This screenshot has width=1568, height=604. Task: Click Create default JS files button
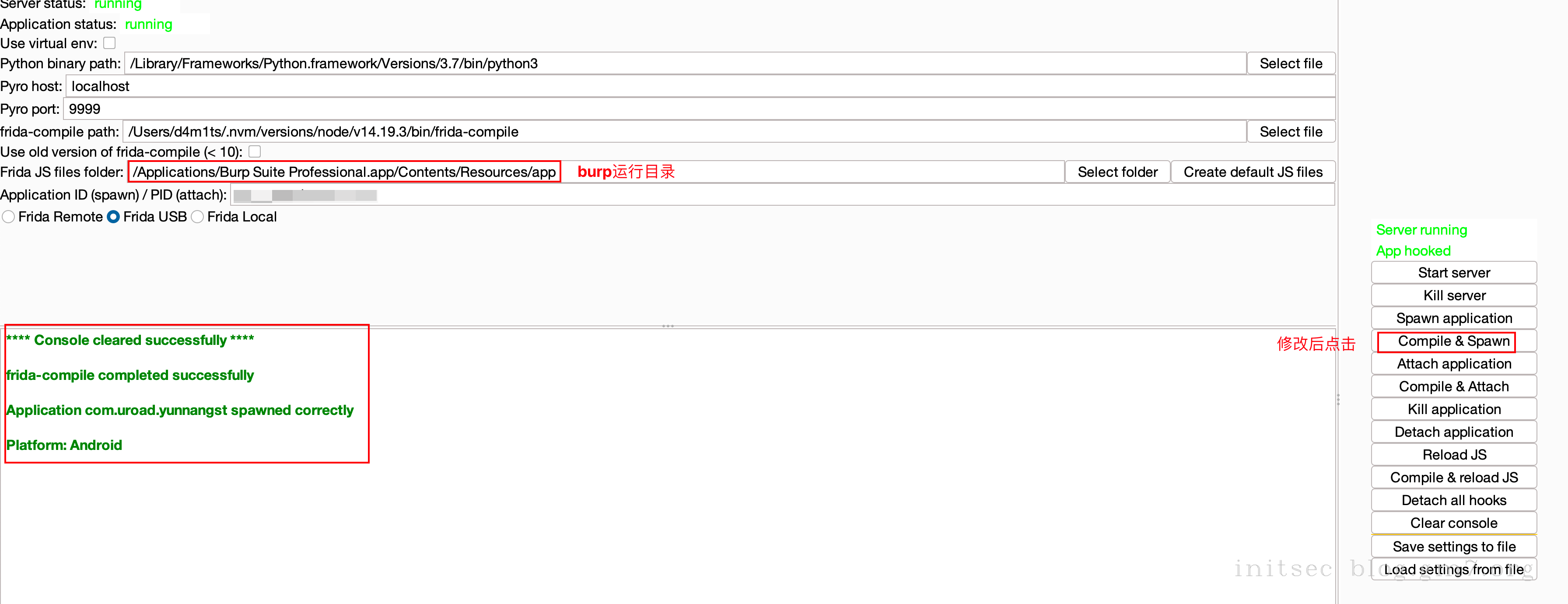point(1253,172)
